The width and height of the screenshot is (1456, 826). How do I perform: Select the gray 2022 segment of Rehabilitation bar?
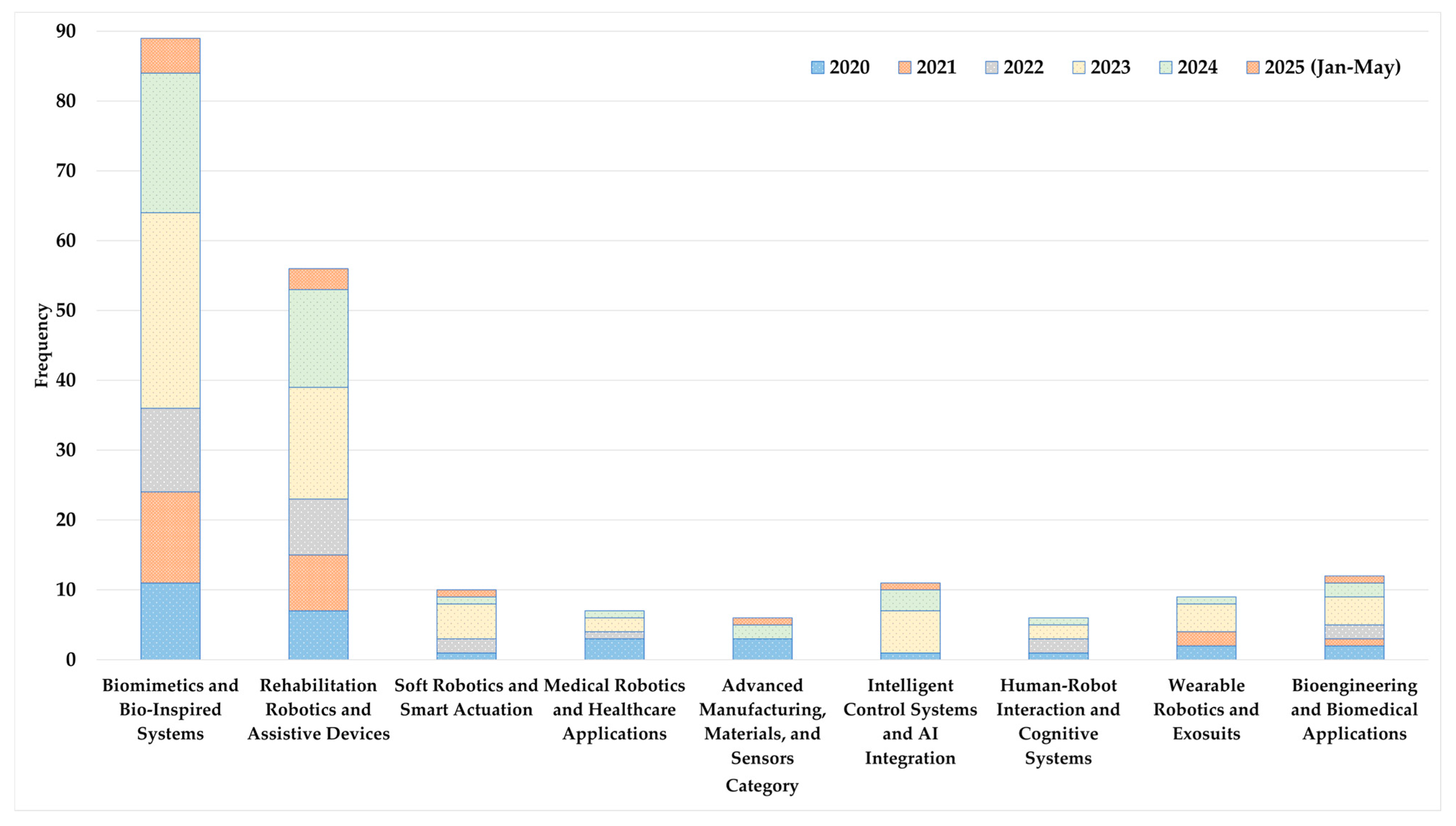[x=318, y=526]
